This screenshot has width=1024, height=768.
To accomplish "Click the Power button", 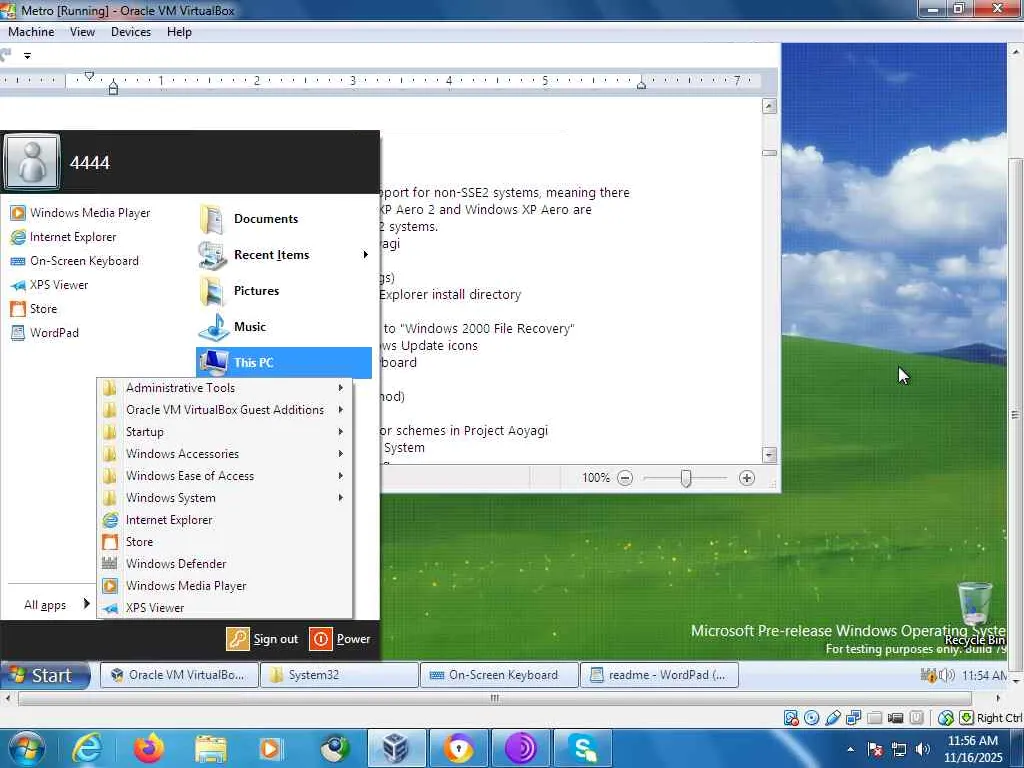I will click(x=340, y=639).
